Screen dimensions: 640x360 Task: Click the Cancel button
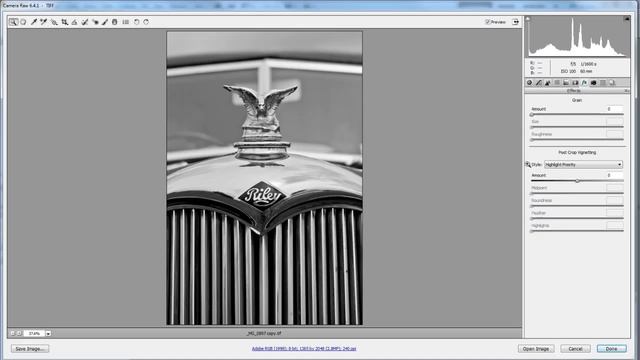tap(575, 349)
